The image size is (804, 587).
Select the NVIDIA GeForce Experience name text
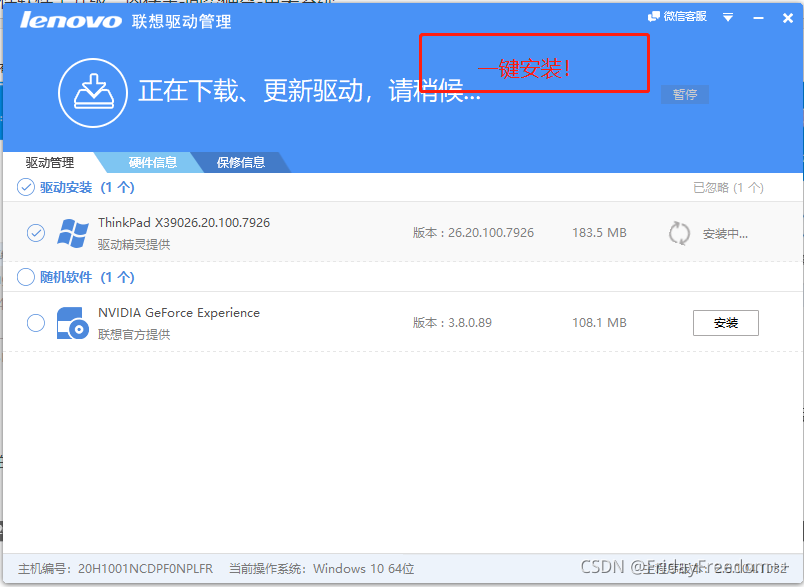(179, 313)
